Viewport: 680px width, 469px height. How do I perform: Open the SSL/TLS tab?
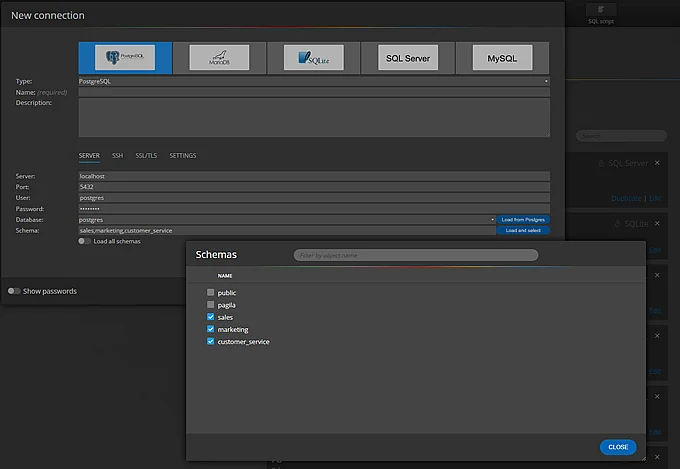click(146, 155)
